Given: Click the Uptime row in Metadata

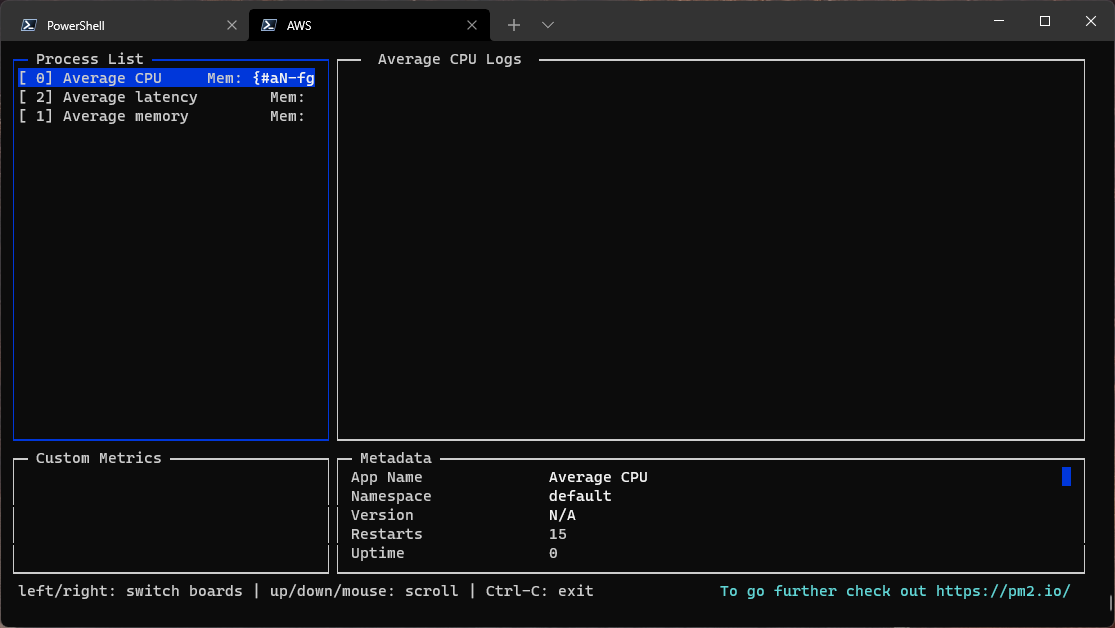Looking at the screenshot, I should pos(377,553).
